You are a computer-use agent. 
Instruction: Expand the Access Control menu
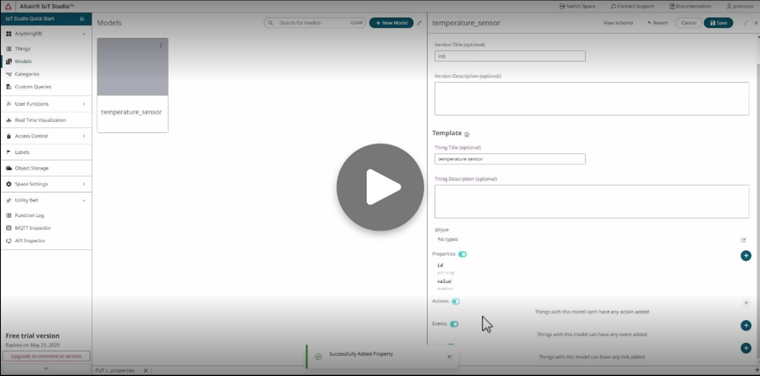[x=46, y=136]
